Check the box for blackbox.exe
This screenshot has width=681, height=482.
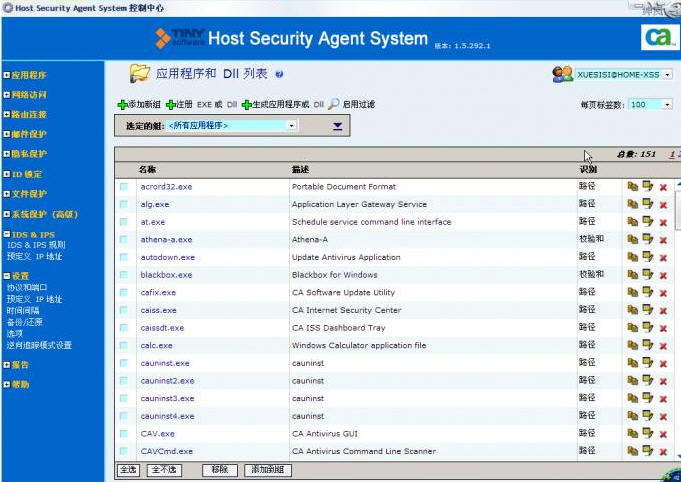click(124, 275)
